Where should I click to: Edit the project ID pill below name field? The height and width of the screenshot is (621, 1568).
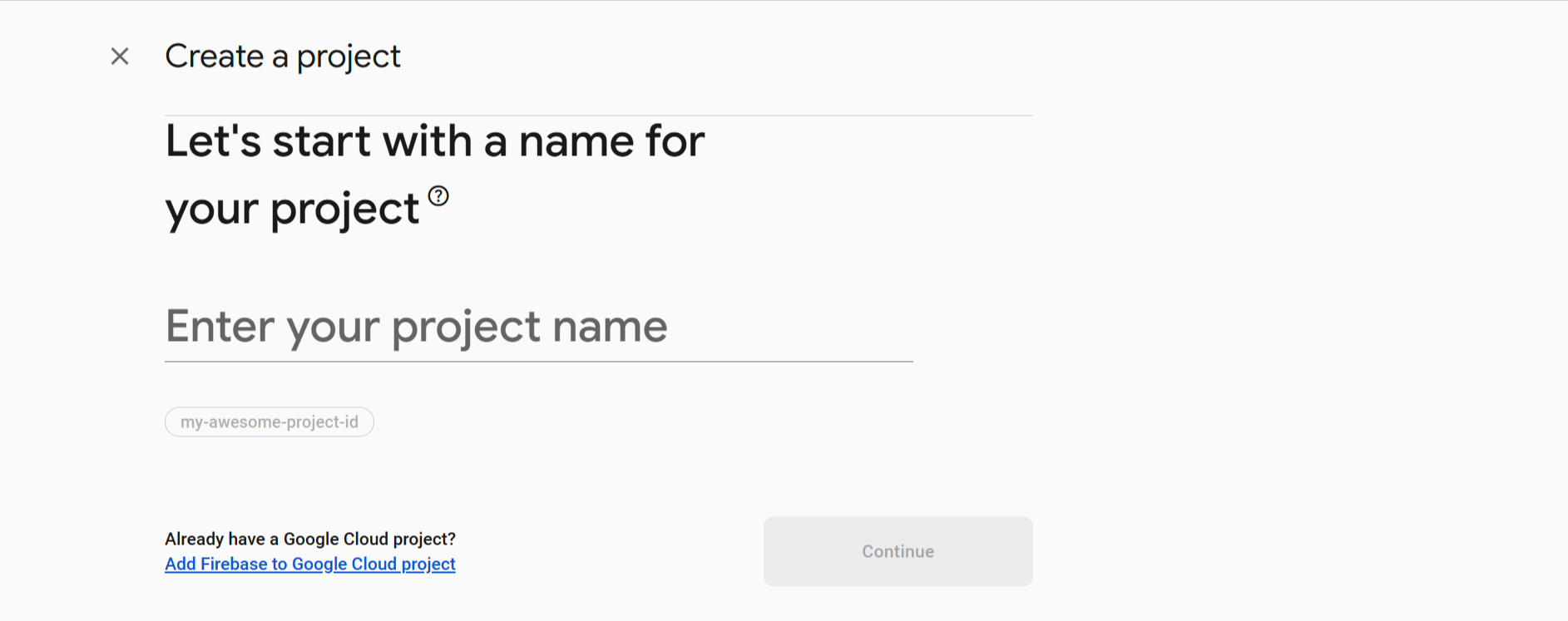click(270, 422)
